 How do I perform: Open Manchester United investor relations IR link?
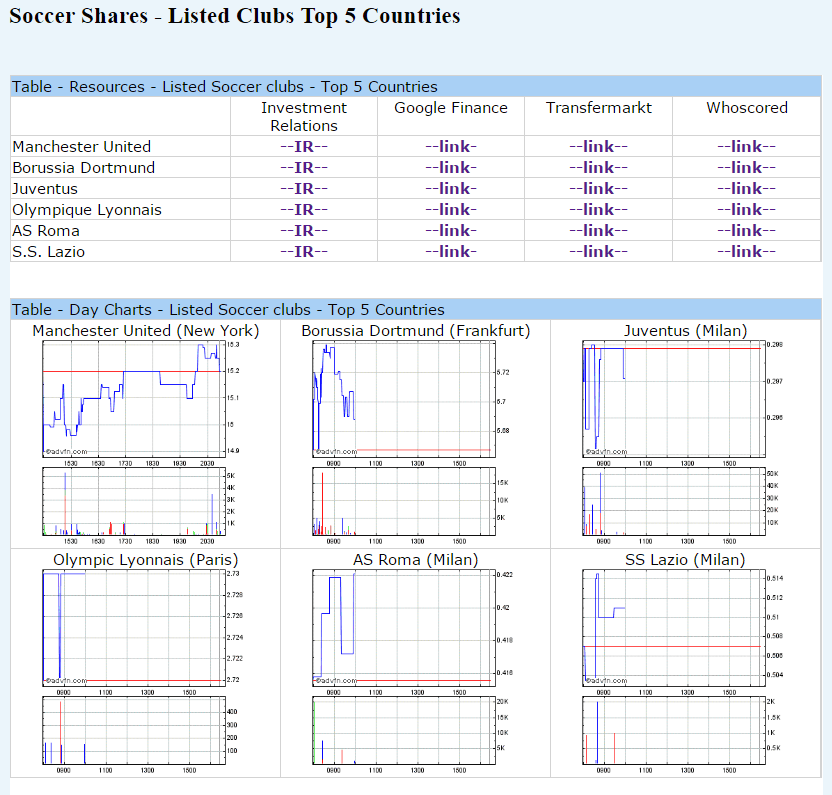pyautogui.click(x=304, y=146)
